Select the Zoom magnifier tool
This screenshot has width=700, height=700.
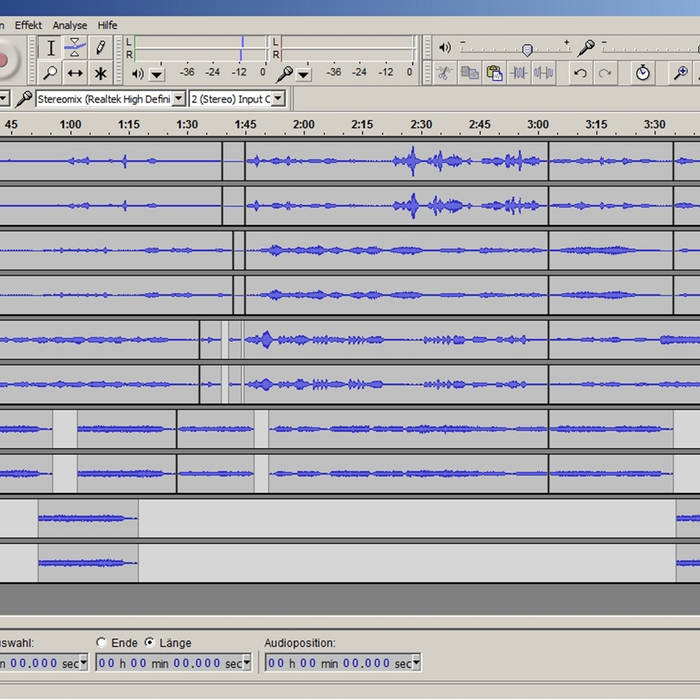coord(51,73)
